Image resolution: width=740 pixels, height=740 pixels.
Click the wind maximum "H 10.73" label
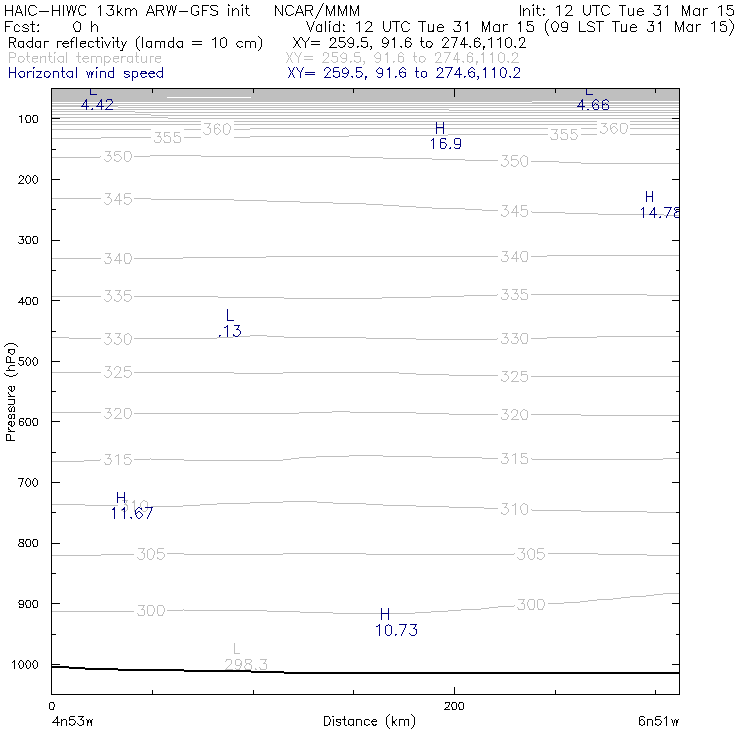point(396,622)
